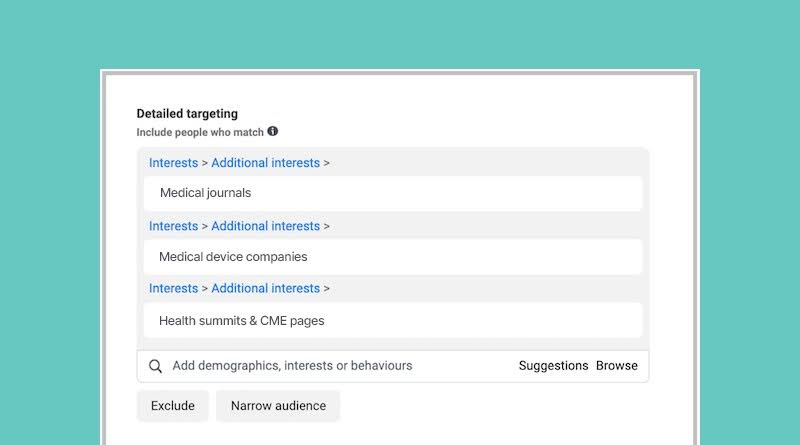
Task: Click Interests link above Medical journals
Action: [173, 163]
